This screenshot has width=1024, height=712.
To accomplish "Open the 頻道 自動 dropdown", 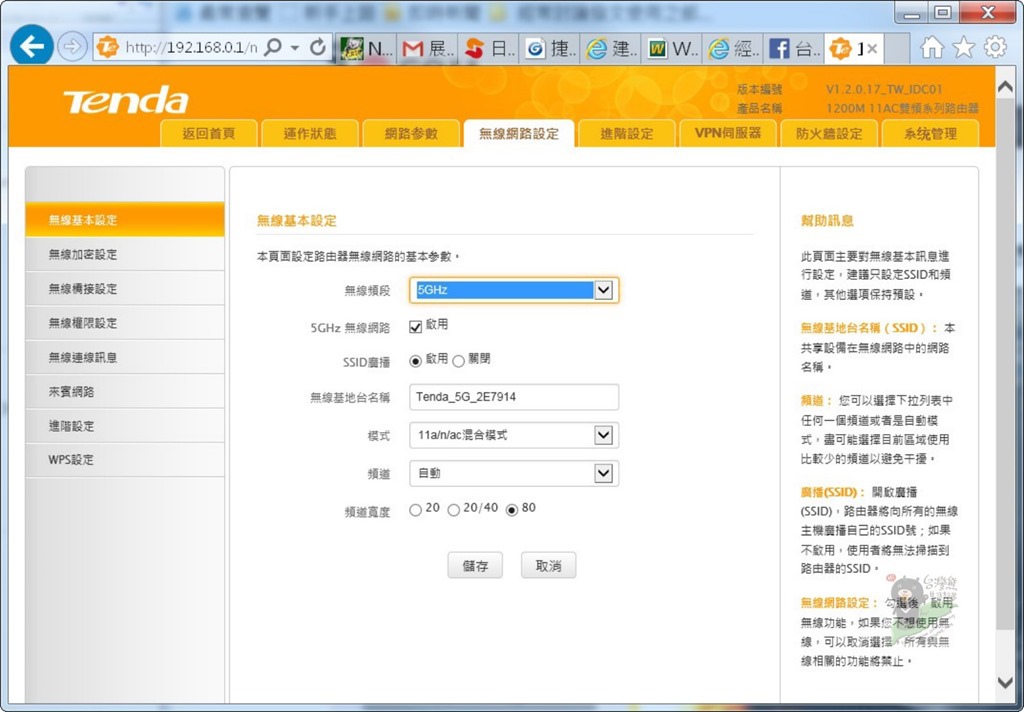I will click(x=514, y=473).
